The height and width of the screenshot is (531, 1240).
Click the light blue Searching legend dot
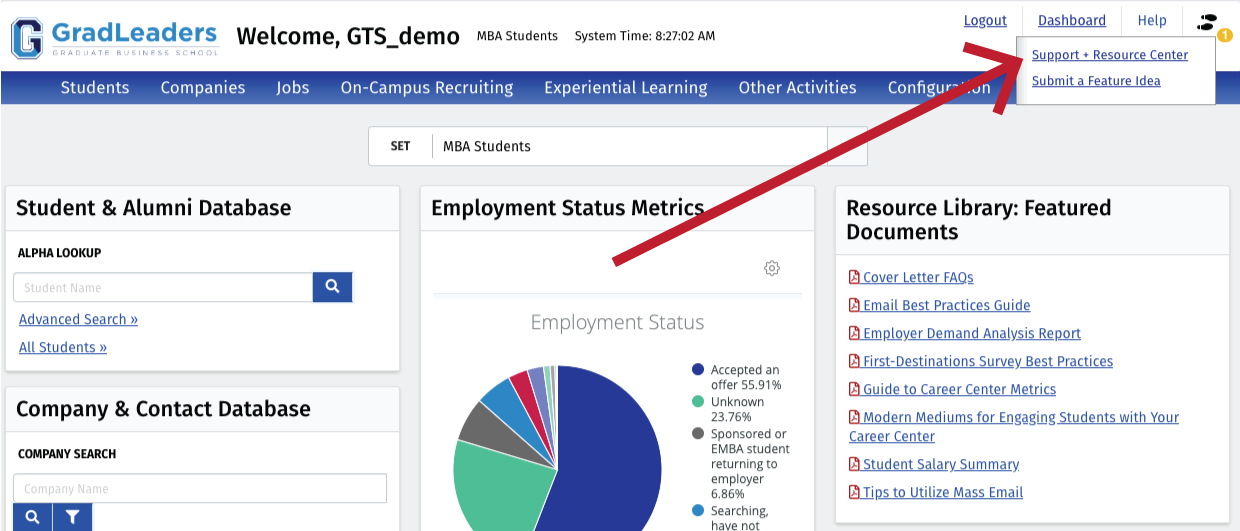pyautogui.click(x=698, y=511)
